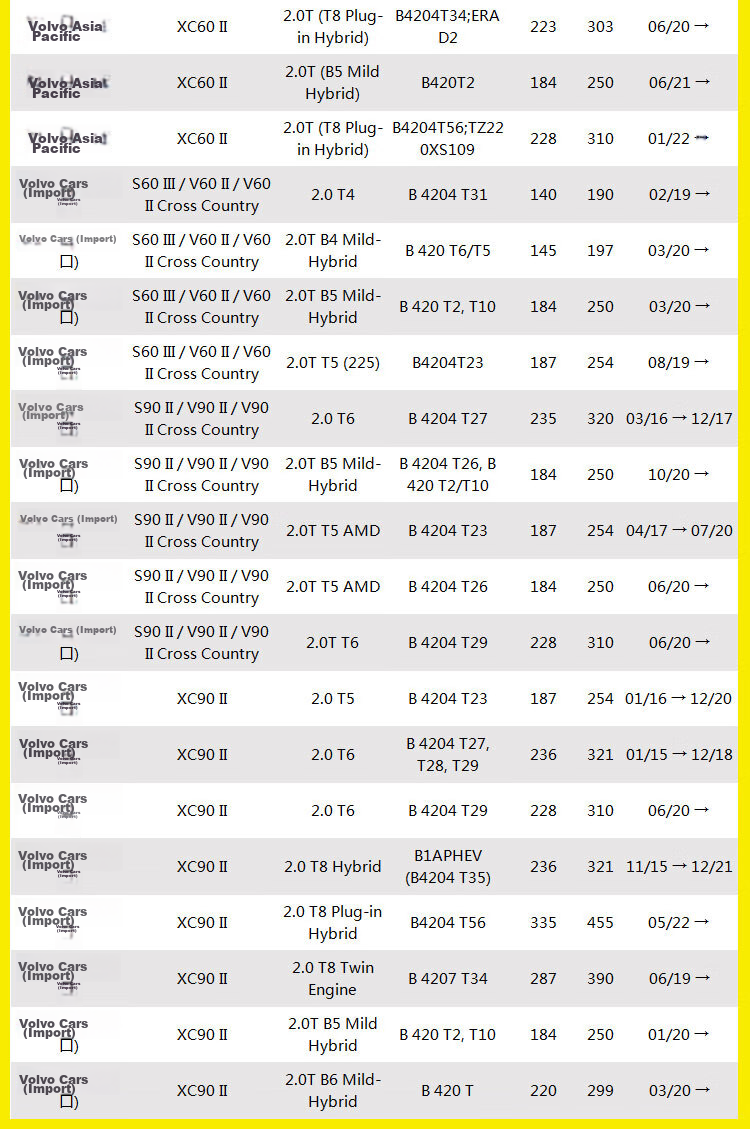Click small square box in B 420 T6/T5 row
Screen dimensions: 750x1129
coord(68,262)
